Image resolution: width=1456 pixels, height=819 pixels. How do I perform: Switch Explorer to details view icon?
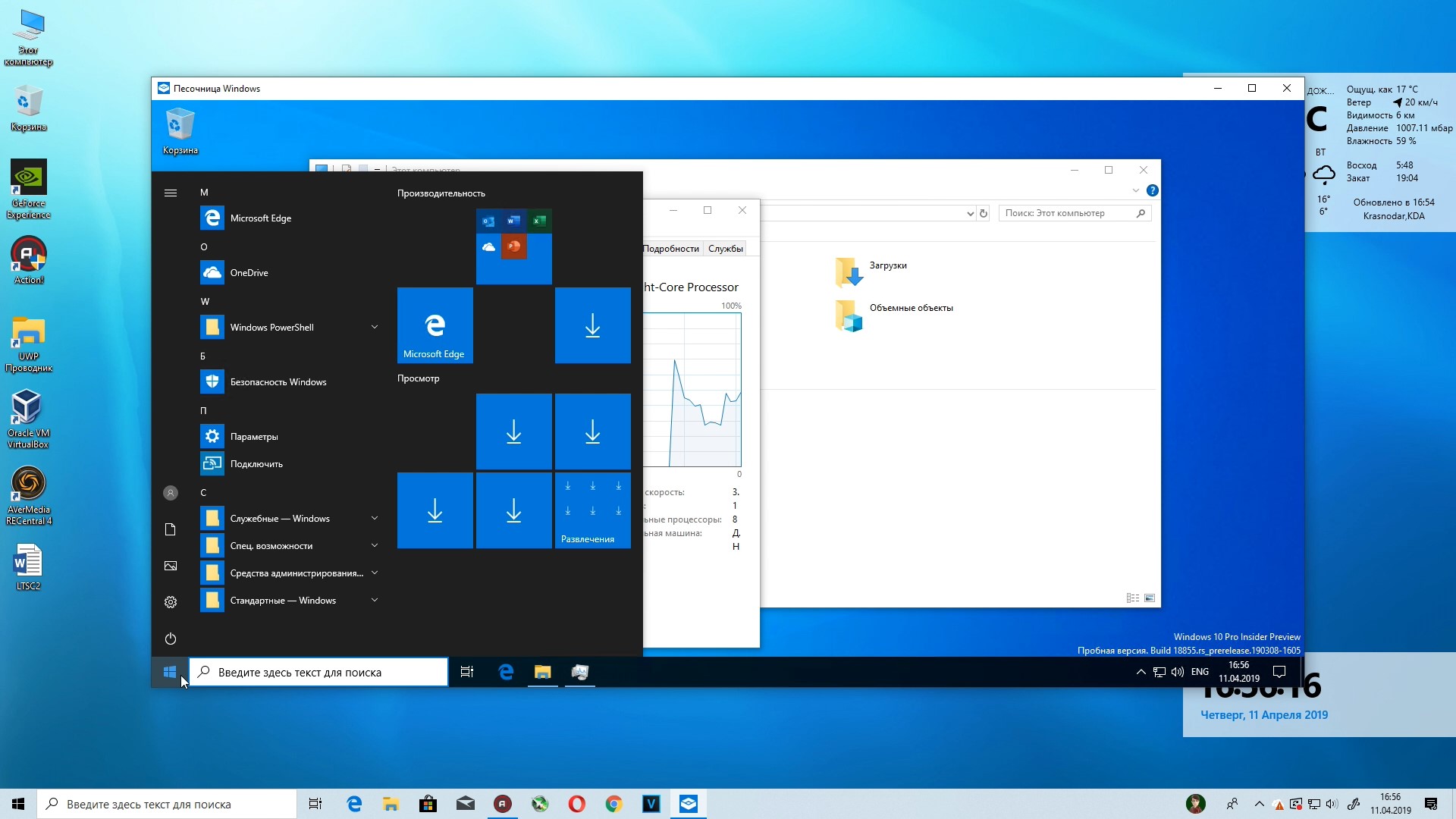1133,598
